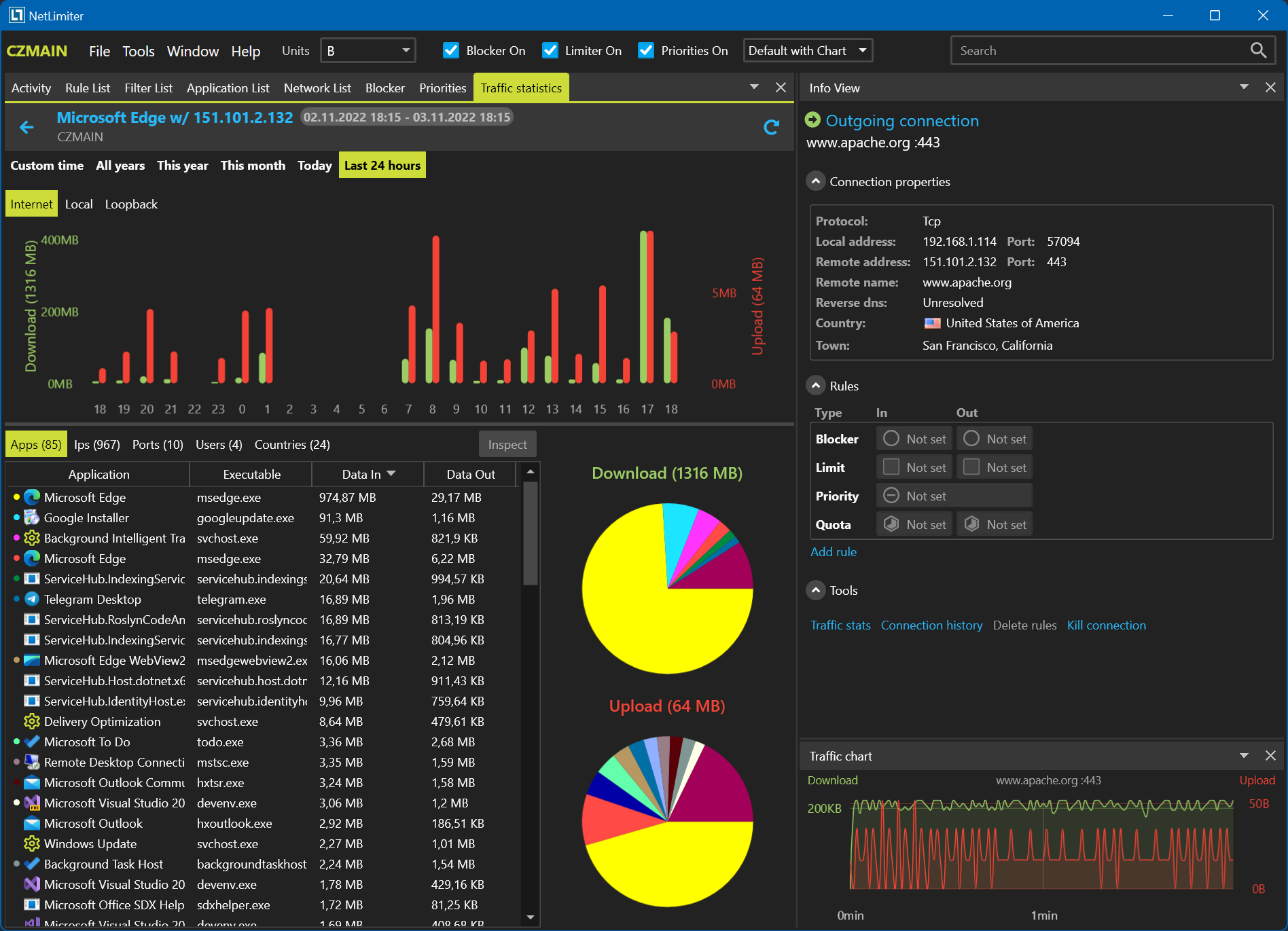Click the United States flag icon
The image size is (1288, 931).
[933, 323]
